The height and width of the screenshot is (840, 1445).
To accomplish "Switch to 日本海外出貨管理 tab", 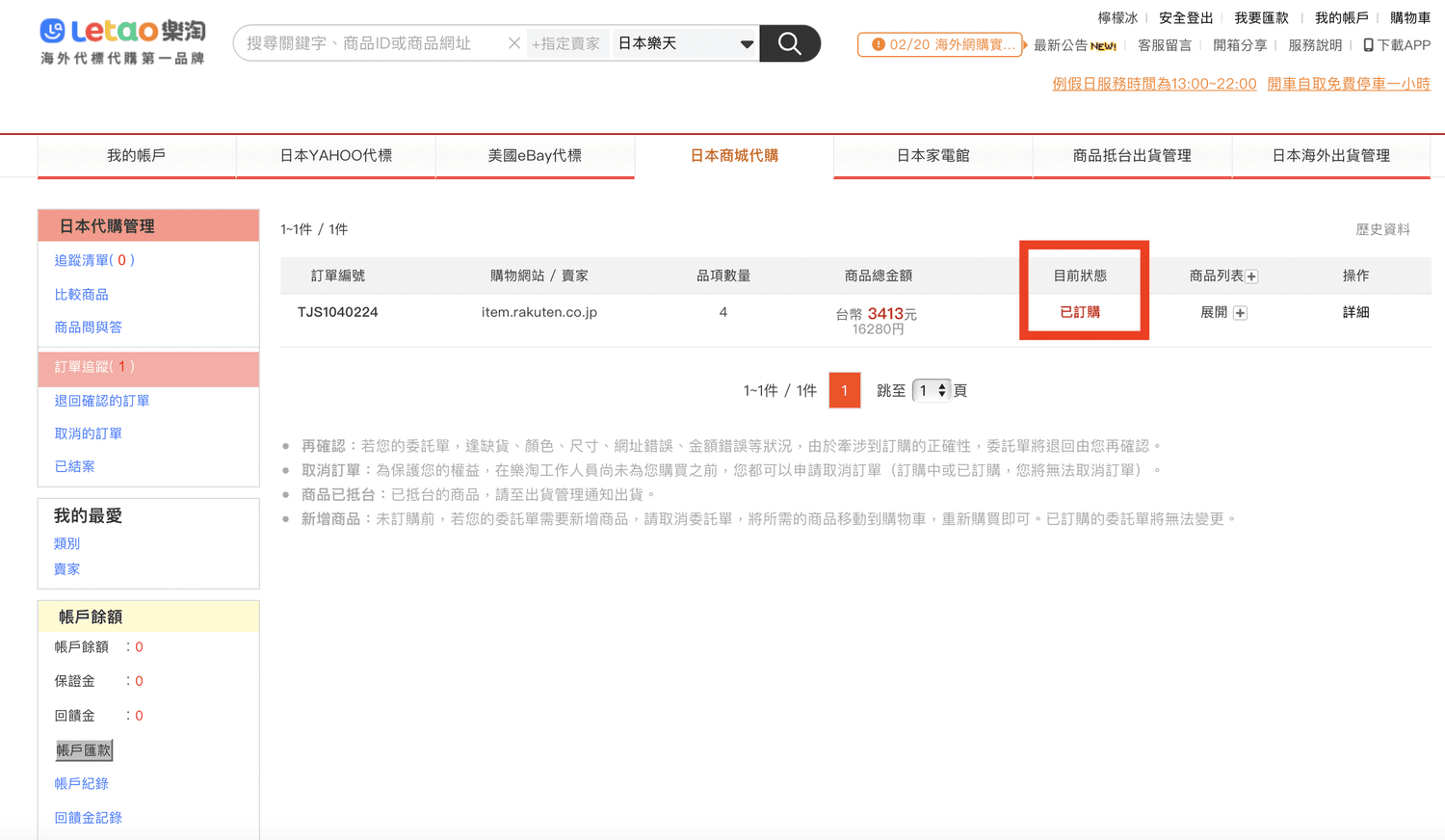I will (1331, 155).
